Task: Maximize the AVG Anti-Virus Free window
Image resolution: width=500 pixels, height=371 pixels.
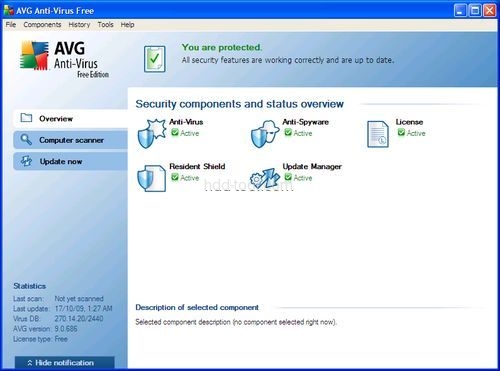Action: coord(475,11)
